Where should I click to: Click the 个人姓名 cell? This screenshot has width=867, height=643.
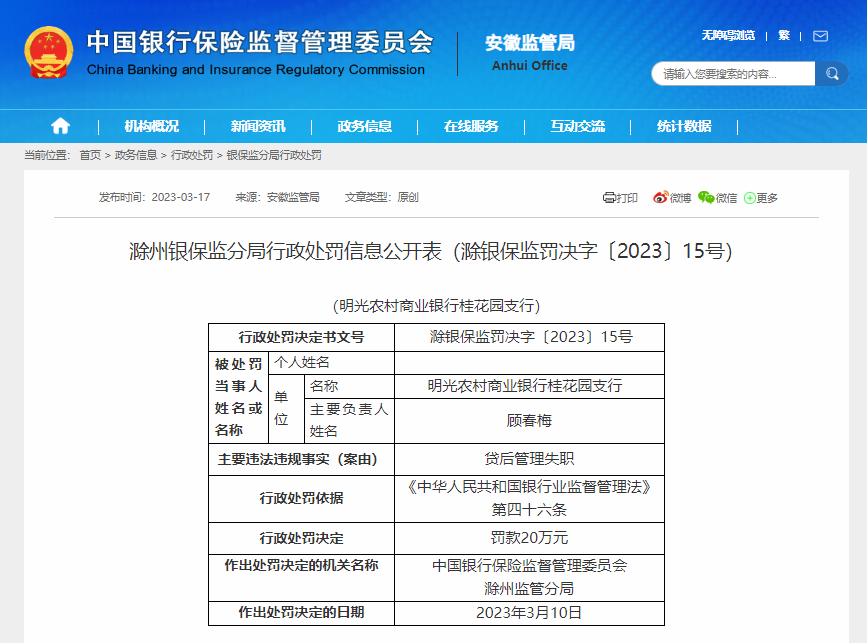tap(331, 363)
